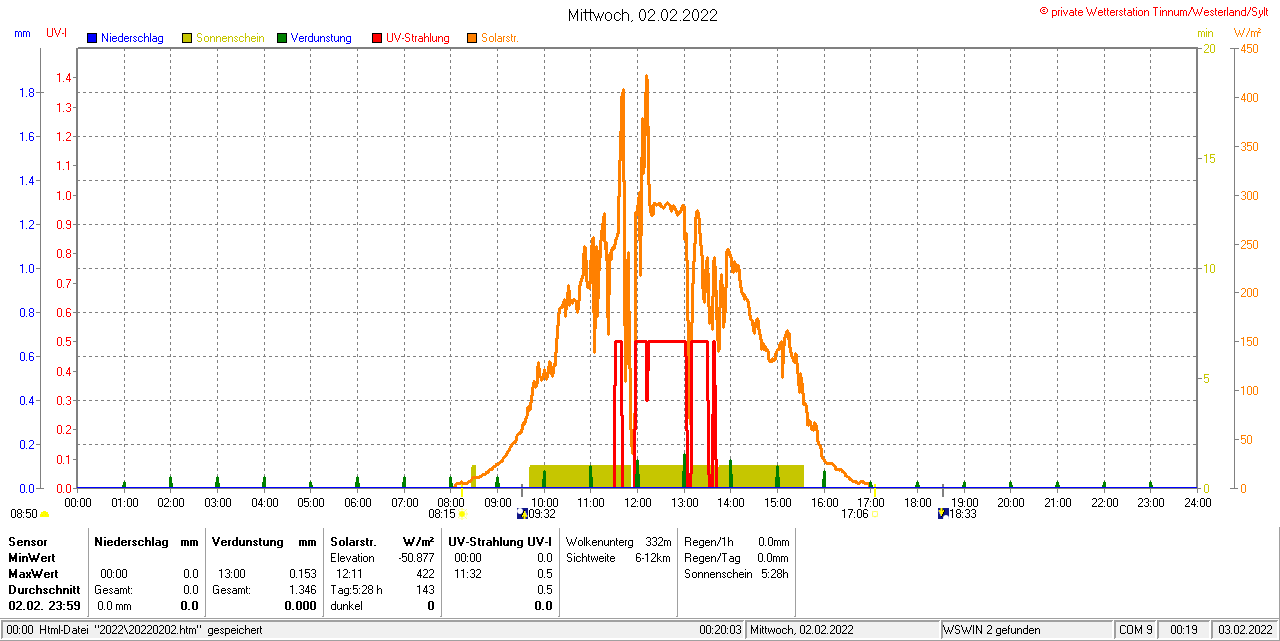Select the Sonnenschein legend label

pyautogui.click(x=230, y=38)
